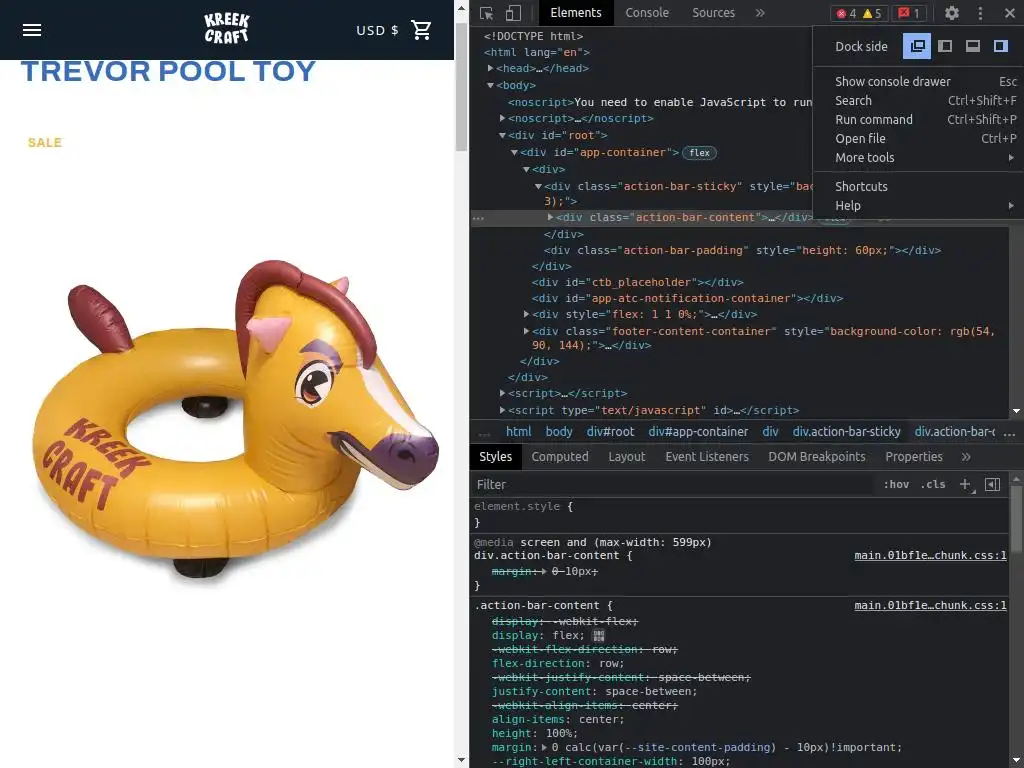Select the ctb_placeholder div row
Image resolution: width=1024 pixels, height=768 pixels.
click(637, 282)
